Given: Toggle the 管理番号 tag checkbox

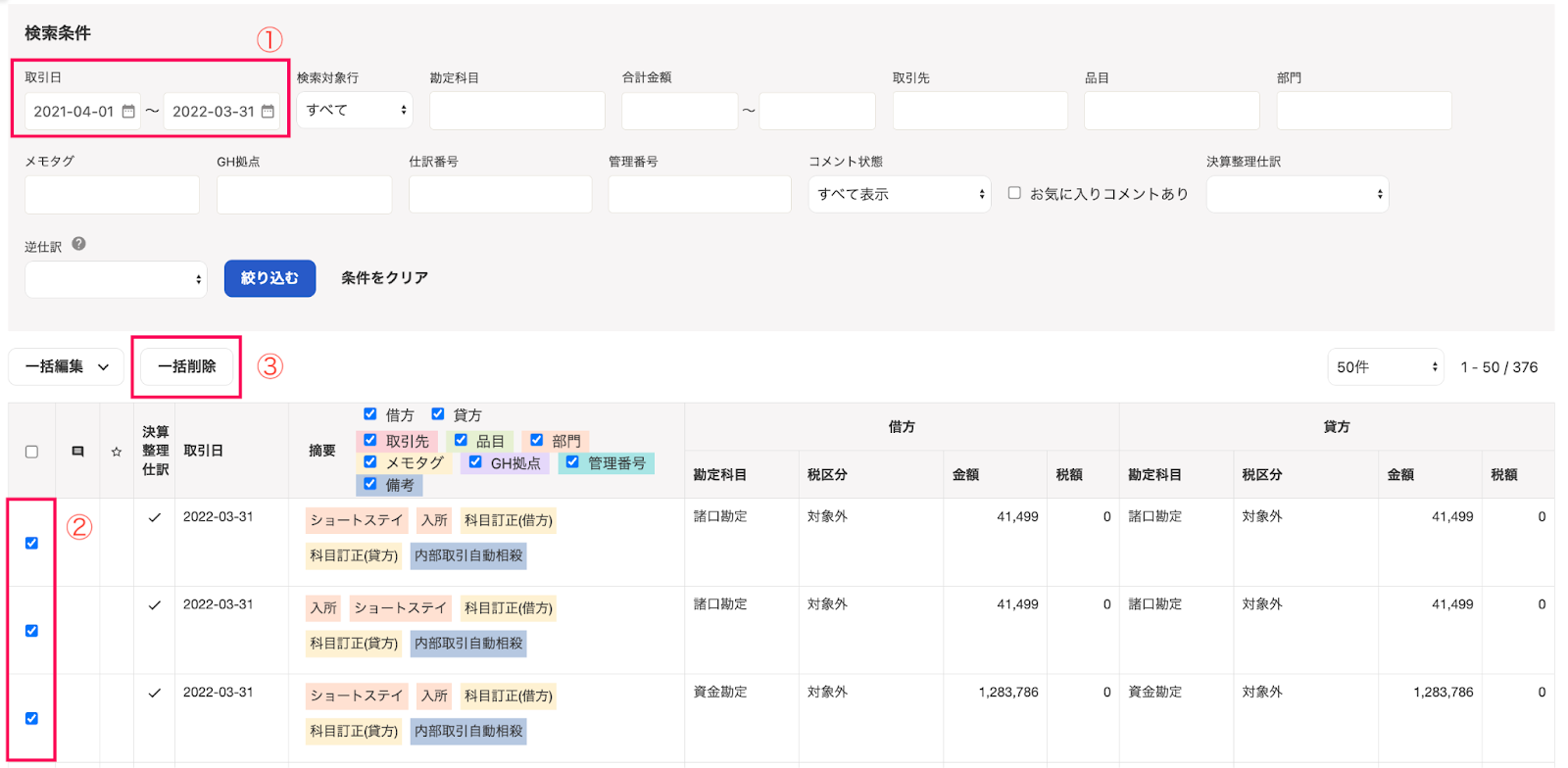Looking at the screenshot, I should coord(572,461).
